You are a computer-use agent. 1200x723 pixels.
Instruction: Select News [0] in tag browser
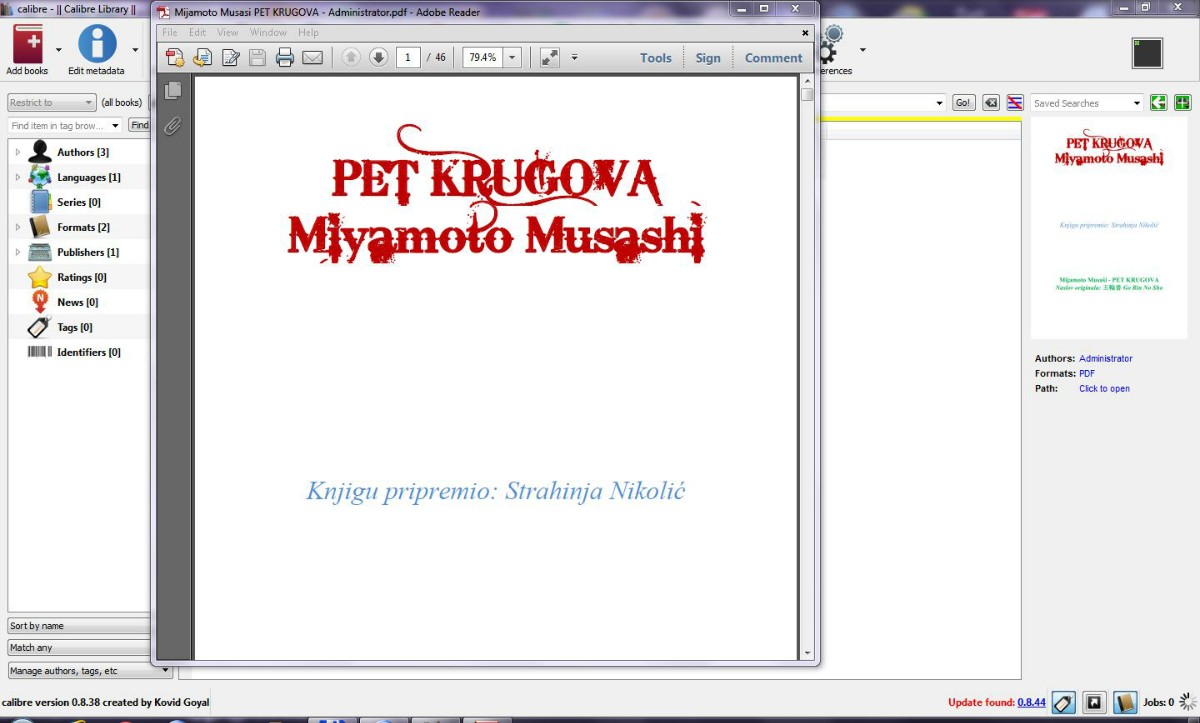click(78, 302)
